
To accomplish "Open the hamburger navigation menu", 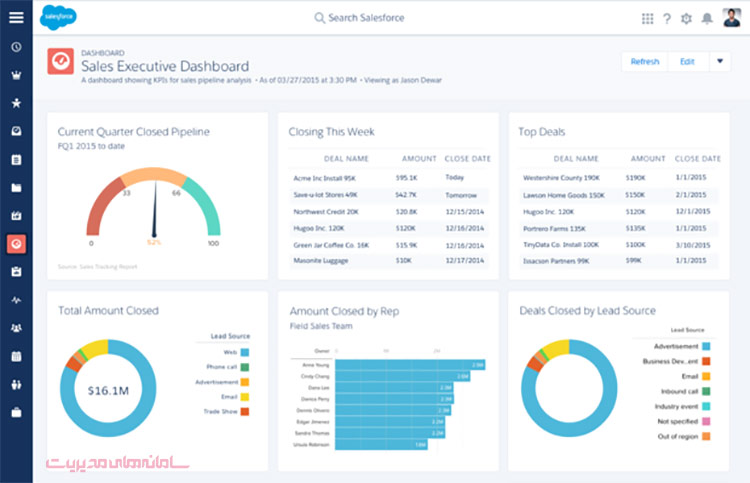I will click(x=16, y=18).
